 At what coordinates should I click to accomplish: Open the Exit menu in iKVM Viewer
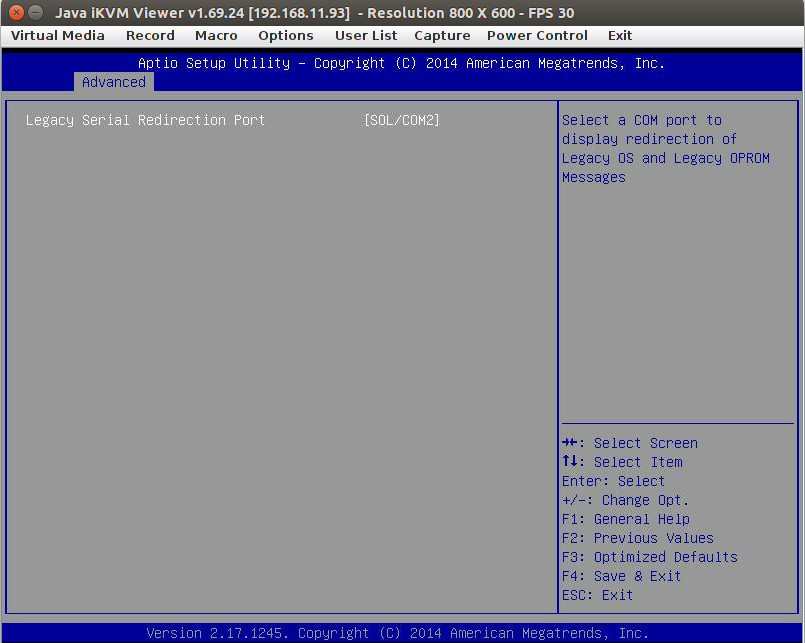tap(619, 35)
